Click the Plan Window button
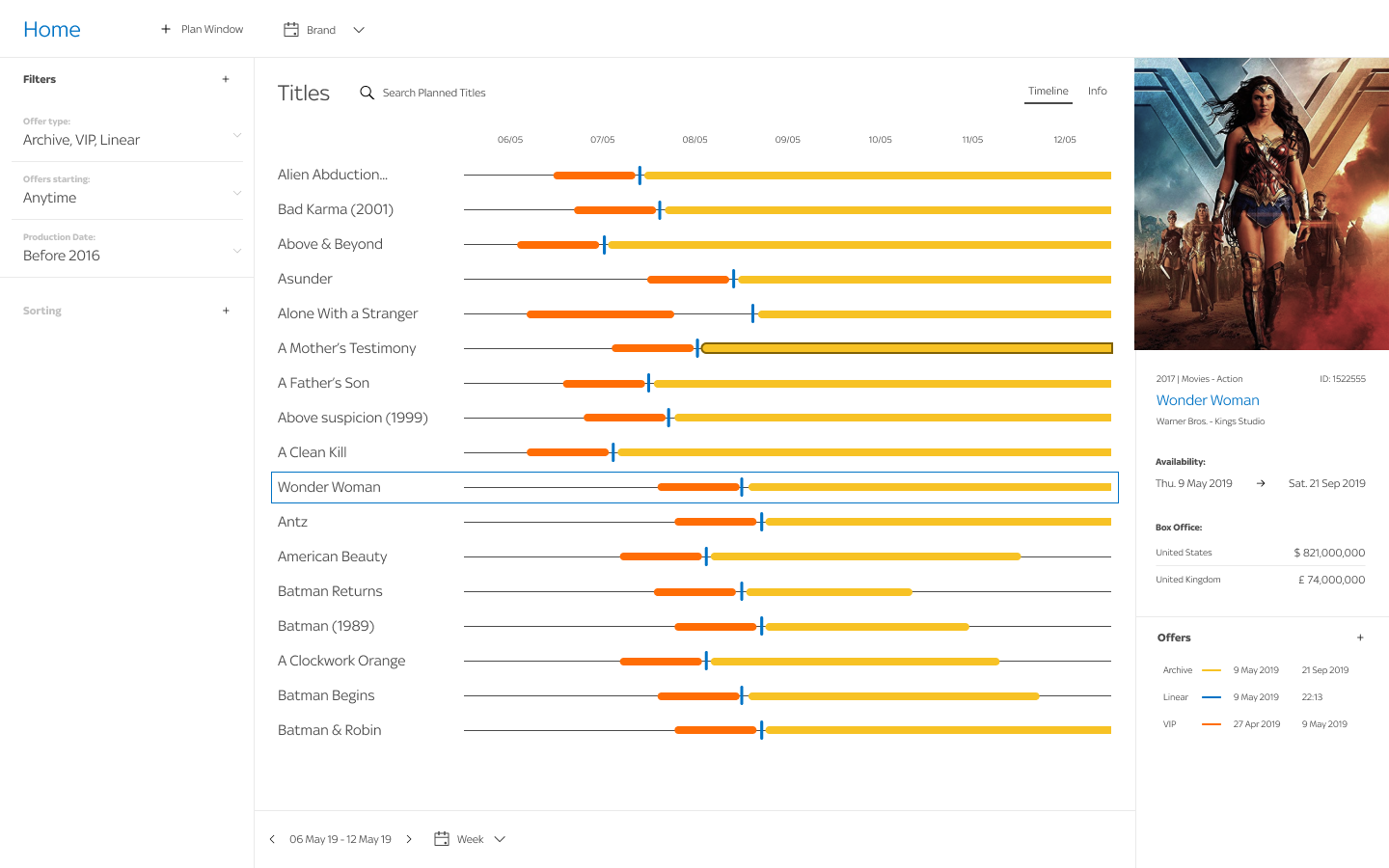This screenshot has width=1389, height=868. point(202,29)
